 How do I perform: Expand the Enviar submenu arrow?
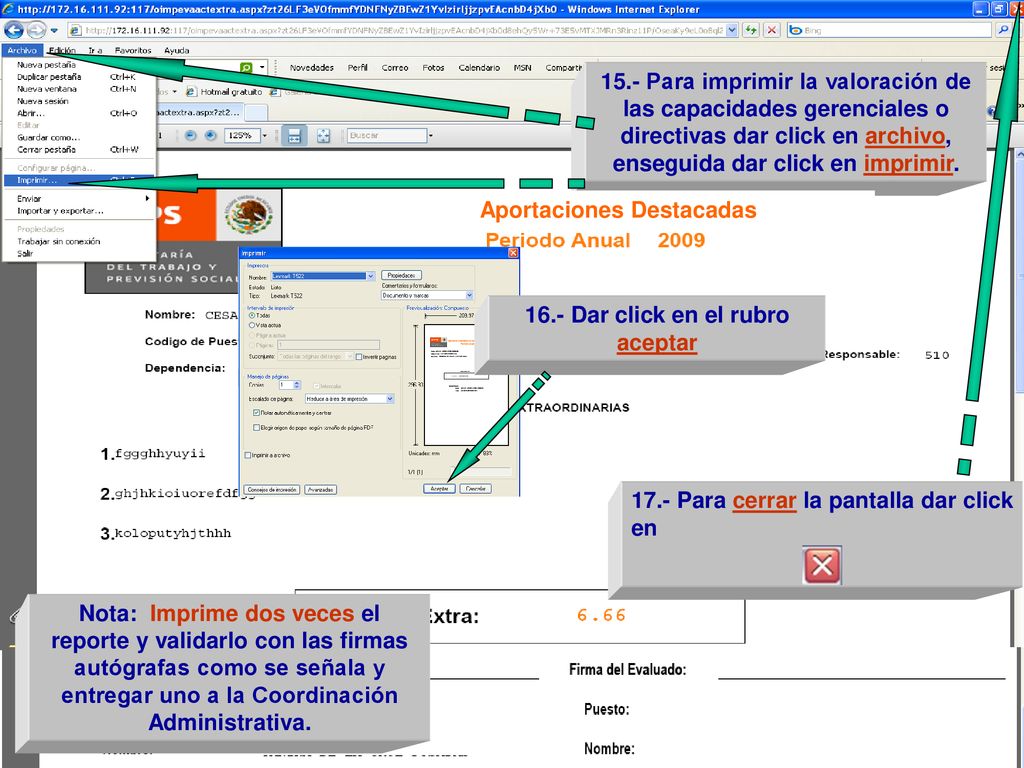tap(148, 199)
